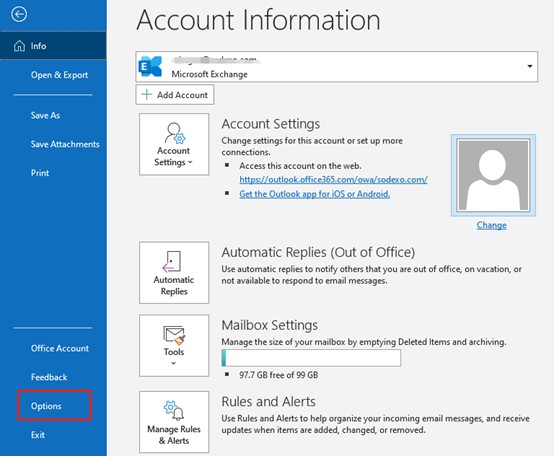The width and height of the screenshot is (554, 456).
Task: Click the profile picture placeholder
Action: point(493,175)
